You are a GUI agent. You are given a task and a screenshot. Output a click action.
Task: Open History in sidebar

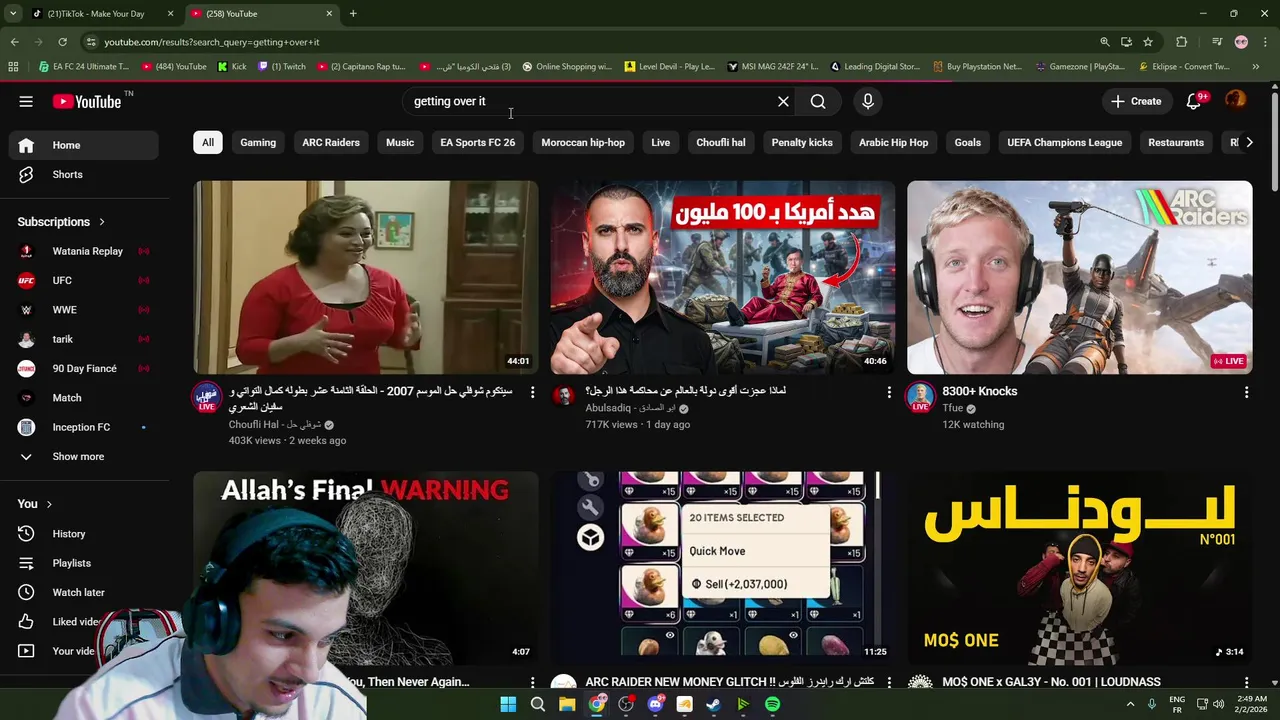tap(84, 534)
